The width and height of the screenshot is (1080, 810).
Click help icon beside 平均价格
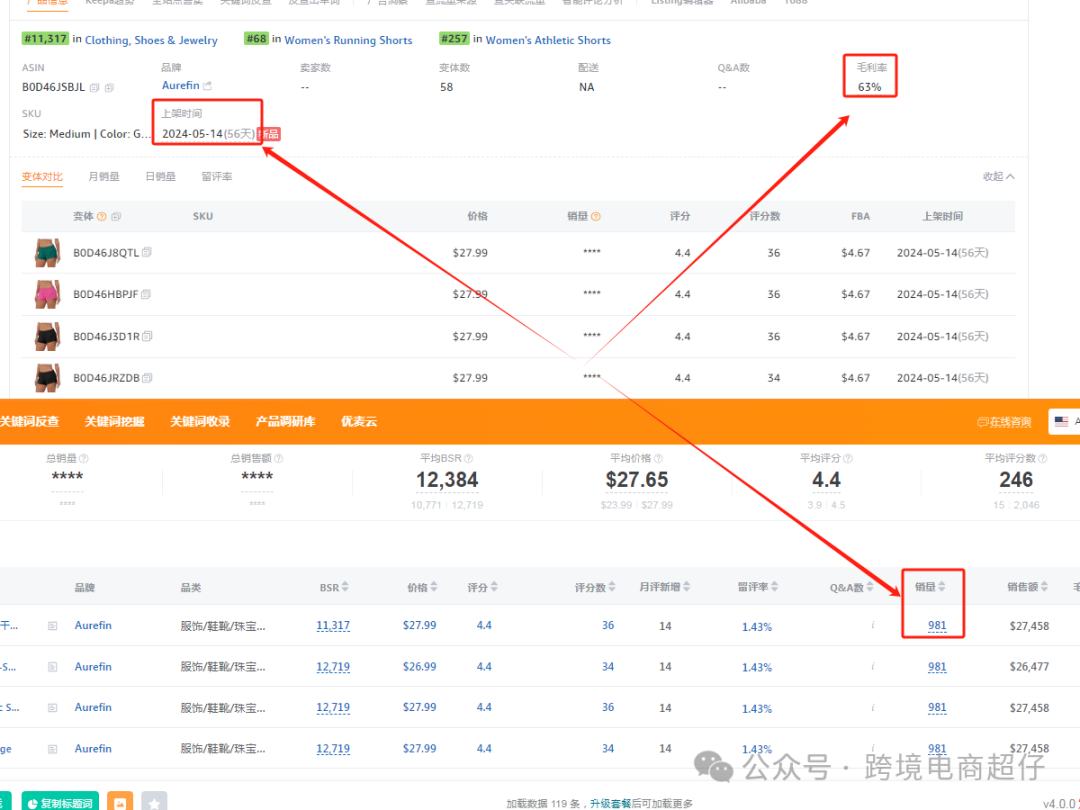coord(664,458)
